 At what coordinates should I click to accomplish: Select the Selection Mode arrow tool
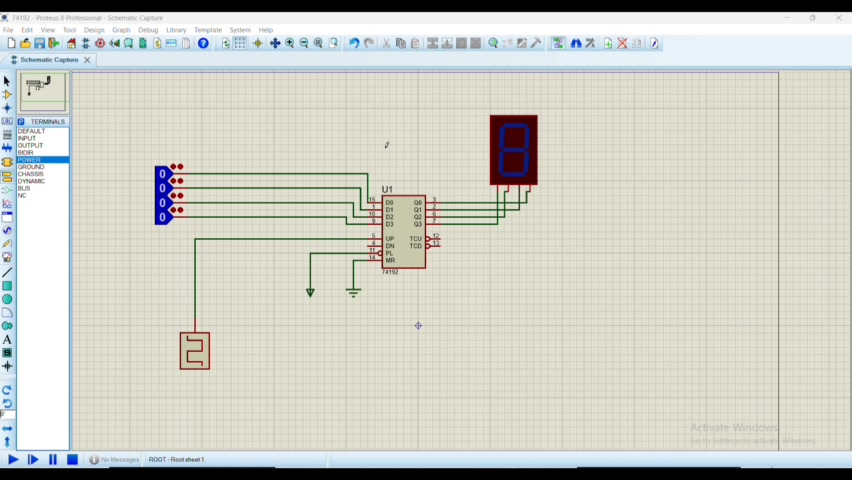(x=7, y=81)
